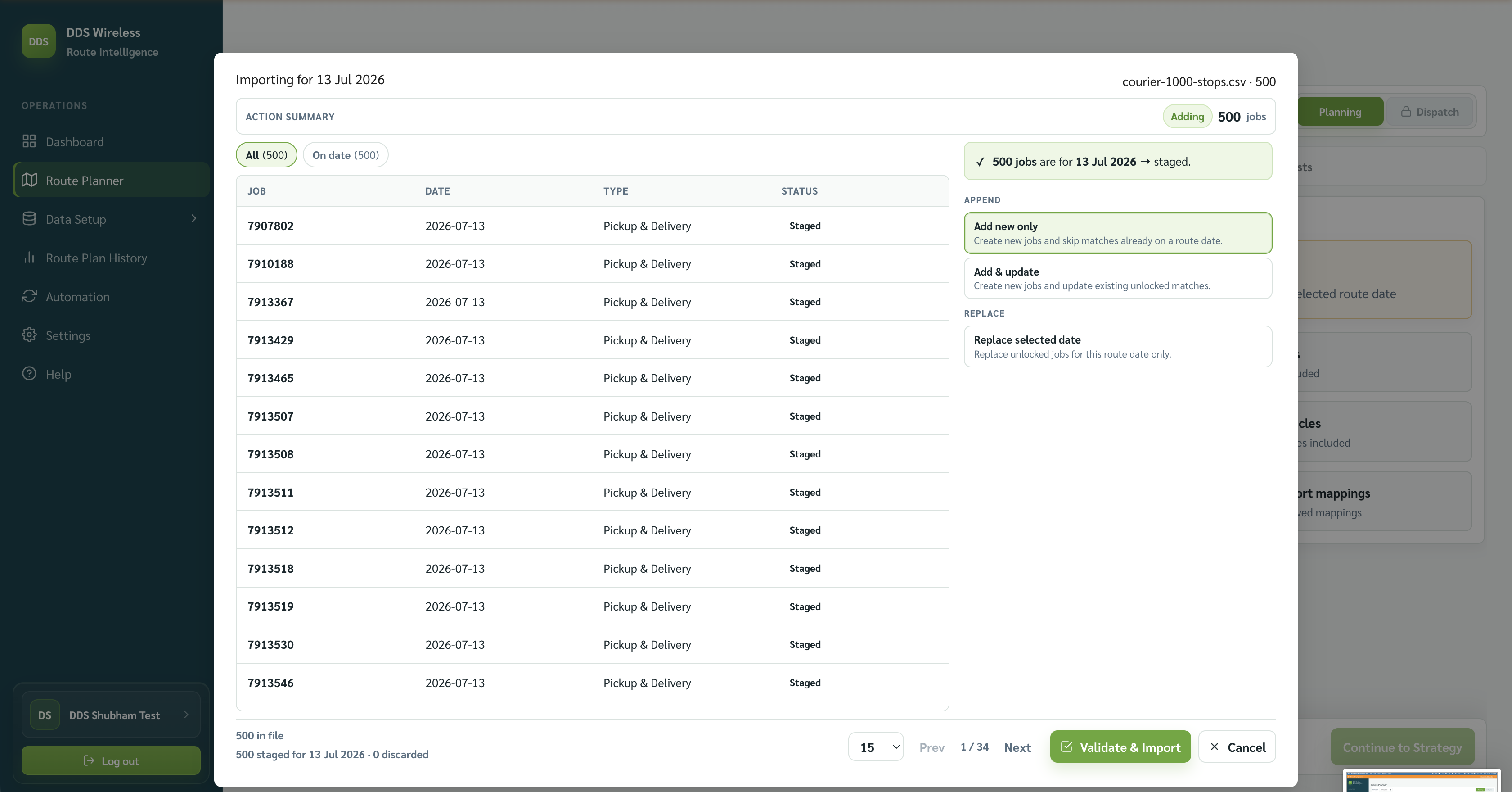
Task: Click the DDS logo badge in sidebar
Action: 39,41
